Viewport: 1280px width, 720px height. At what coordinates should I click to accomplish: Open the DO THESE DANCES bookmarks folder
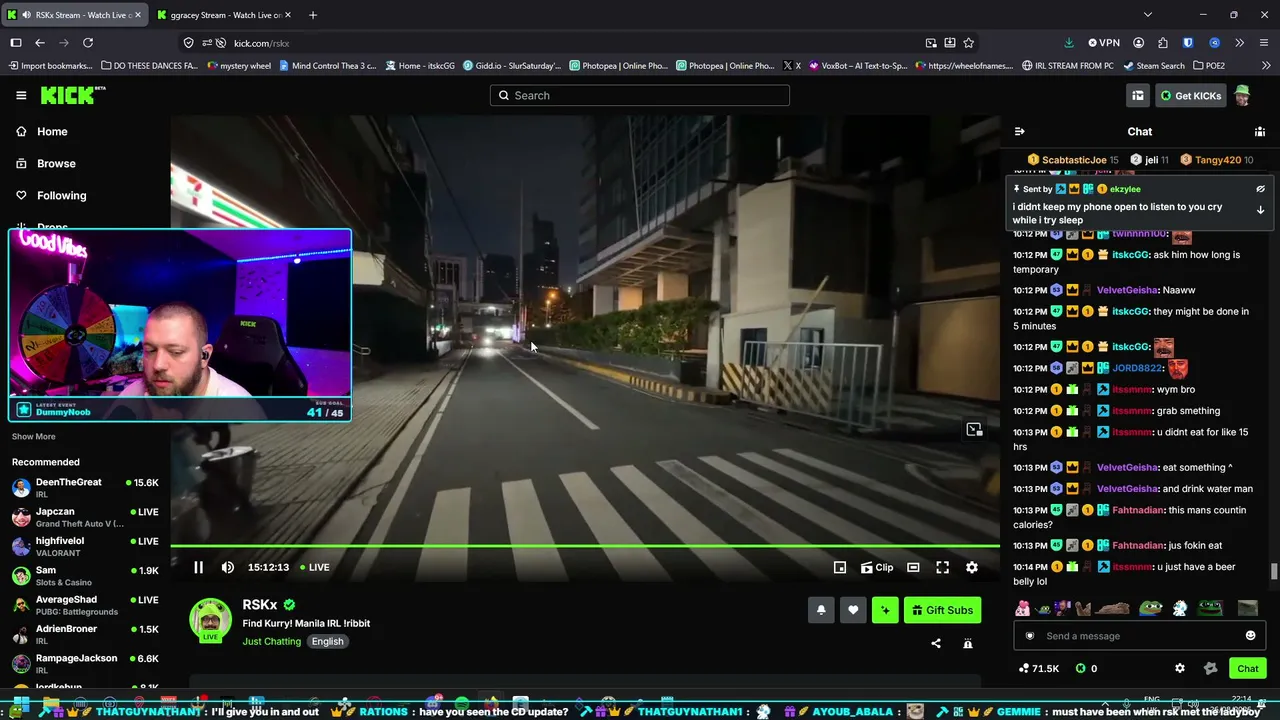(150, 66)
